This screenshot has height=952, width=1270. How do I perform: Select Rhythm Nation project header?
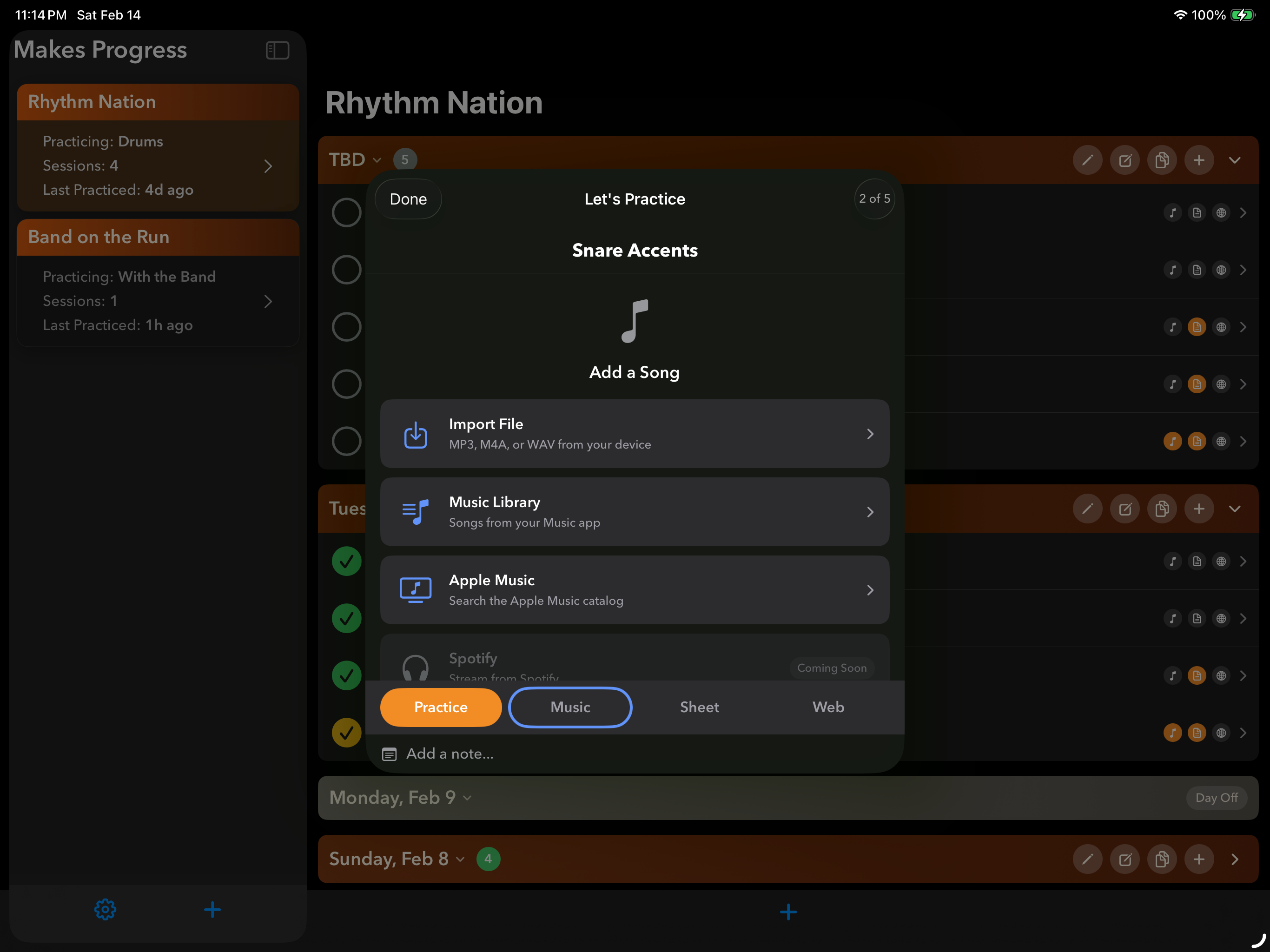pos(158,102)
